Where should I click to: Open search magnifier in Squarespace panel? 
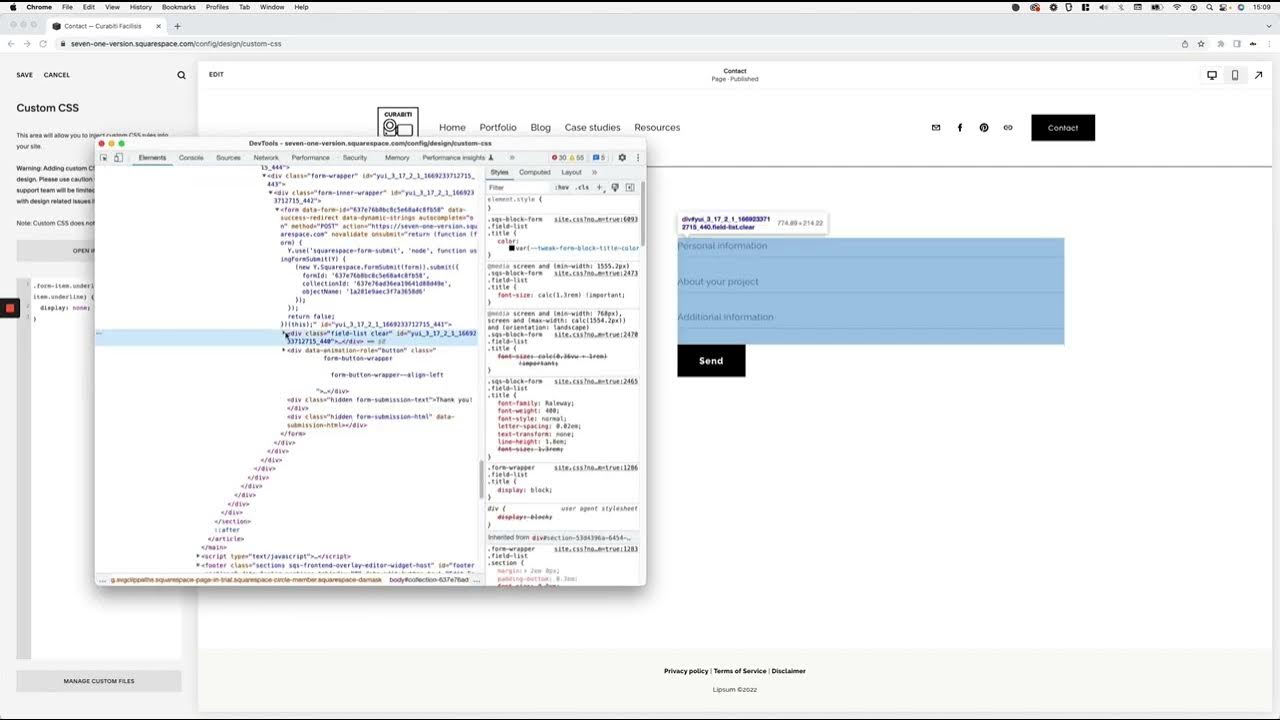181,75
